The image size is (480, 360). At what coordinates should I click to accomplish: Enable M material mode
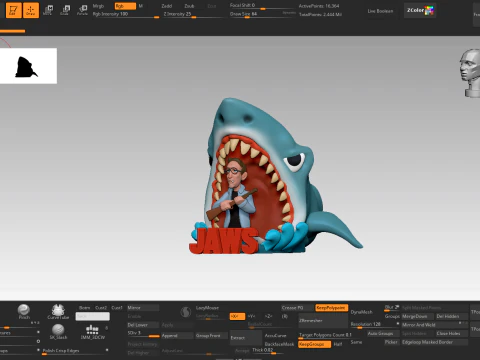(141, 6)
